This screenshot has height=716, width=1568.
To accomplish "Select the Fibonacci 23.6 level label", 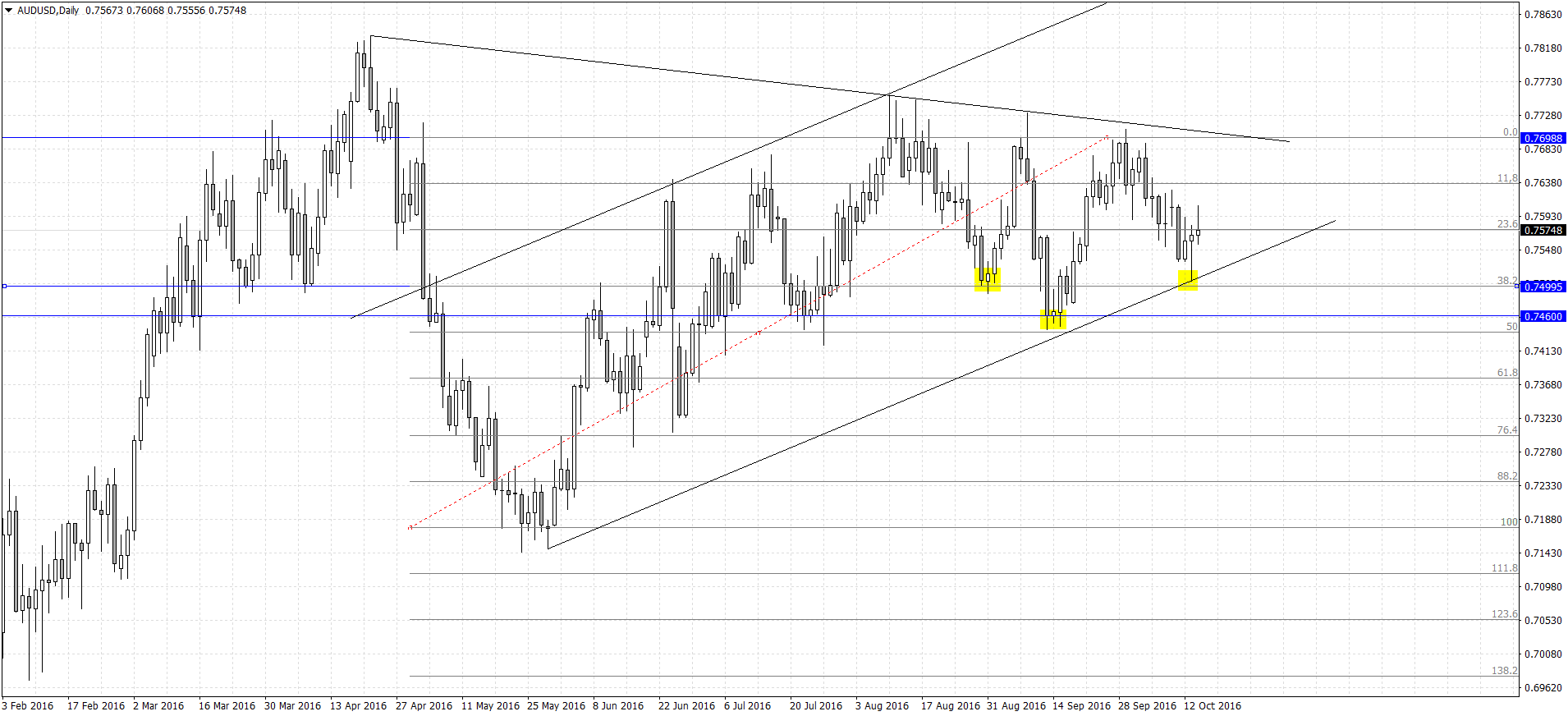I will pos(1507,224).
